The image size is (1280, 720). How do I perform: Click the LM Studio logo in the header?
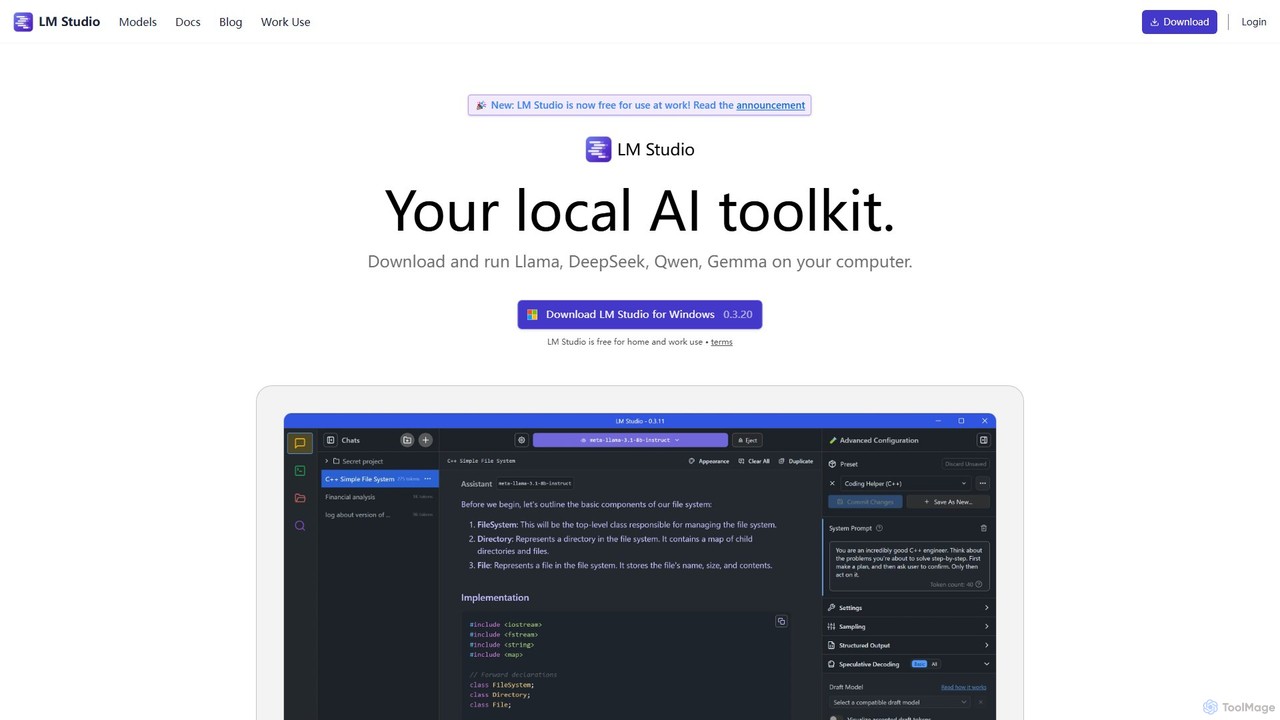coord(57,22)
